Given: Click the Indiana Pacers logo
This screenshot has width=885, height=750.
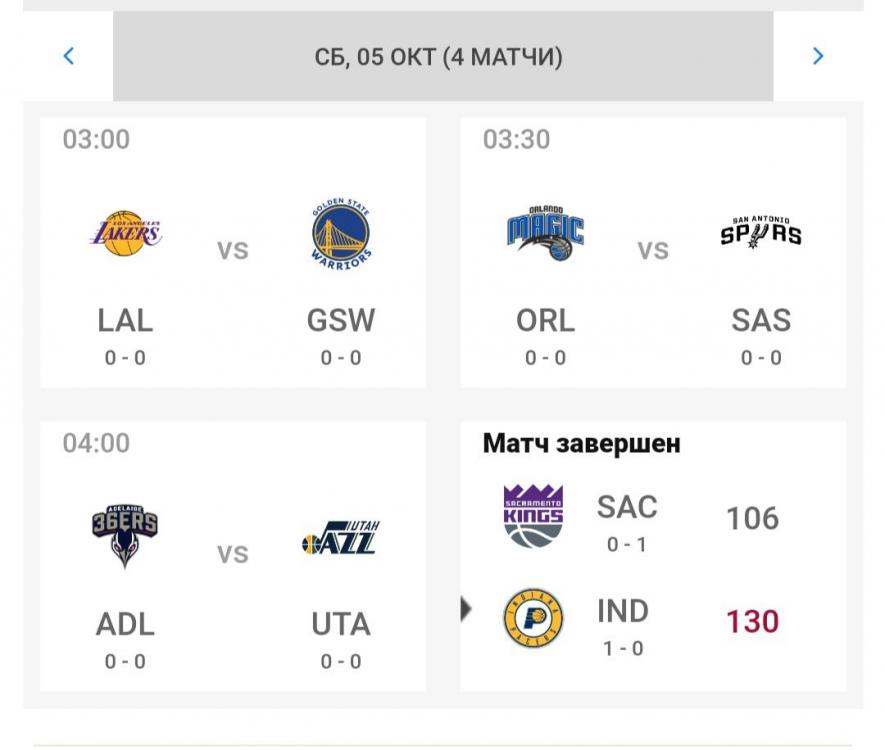Looking at the screenshot, I should [533, 619].
